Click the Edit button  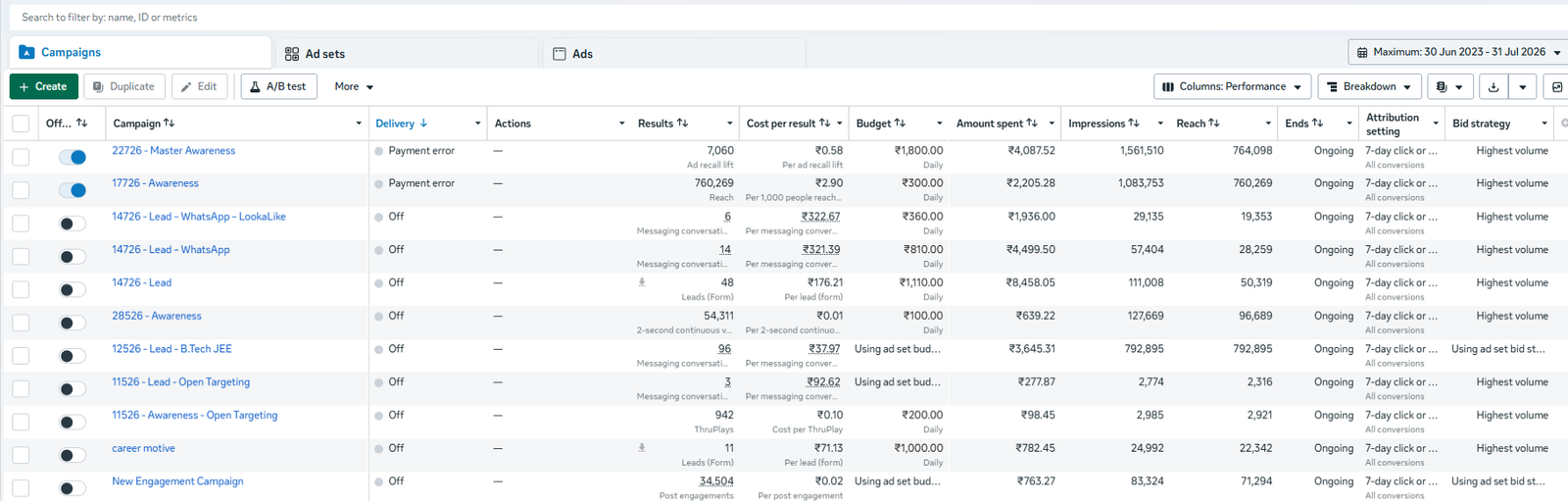point(200,86)
